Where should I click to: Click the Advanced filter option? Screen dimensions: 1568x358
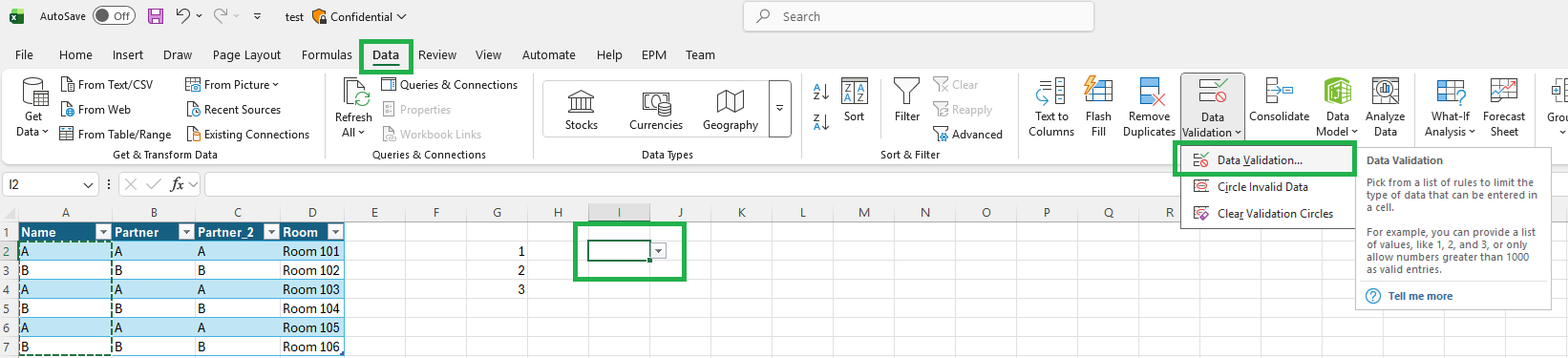(x=968, y=134)
